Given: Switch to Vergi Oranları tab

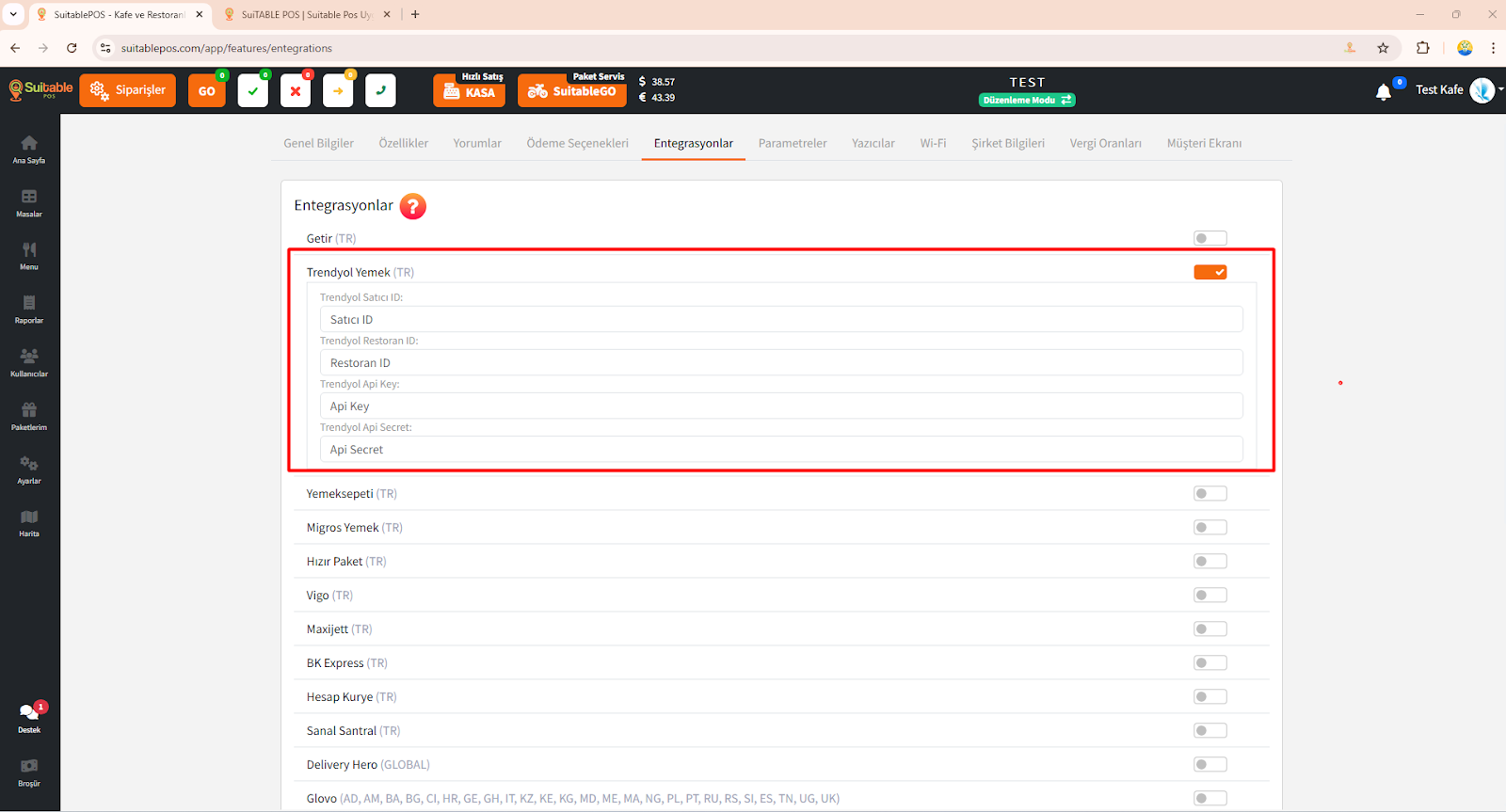Looking at the screenshot, I should [x=1106, y=143].
